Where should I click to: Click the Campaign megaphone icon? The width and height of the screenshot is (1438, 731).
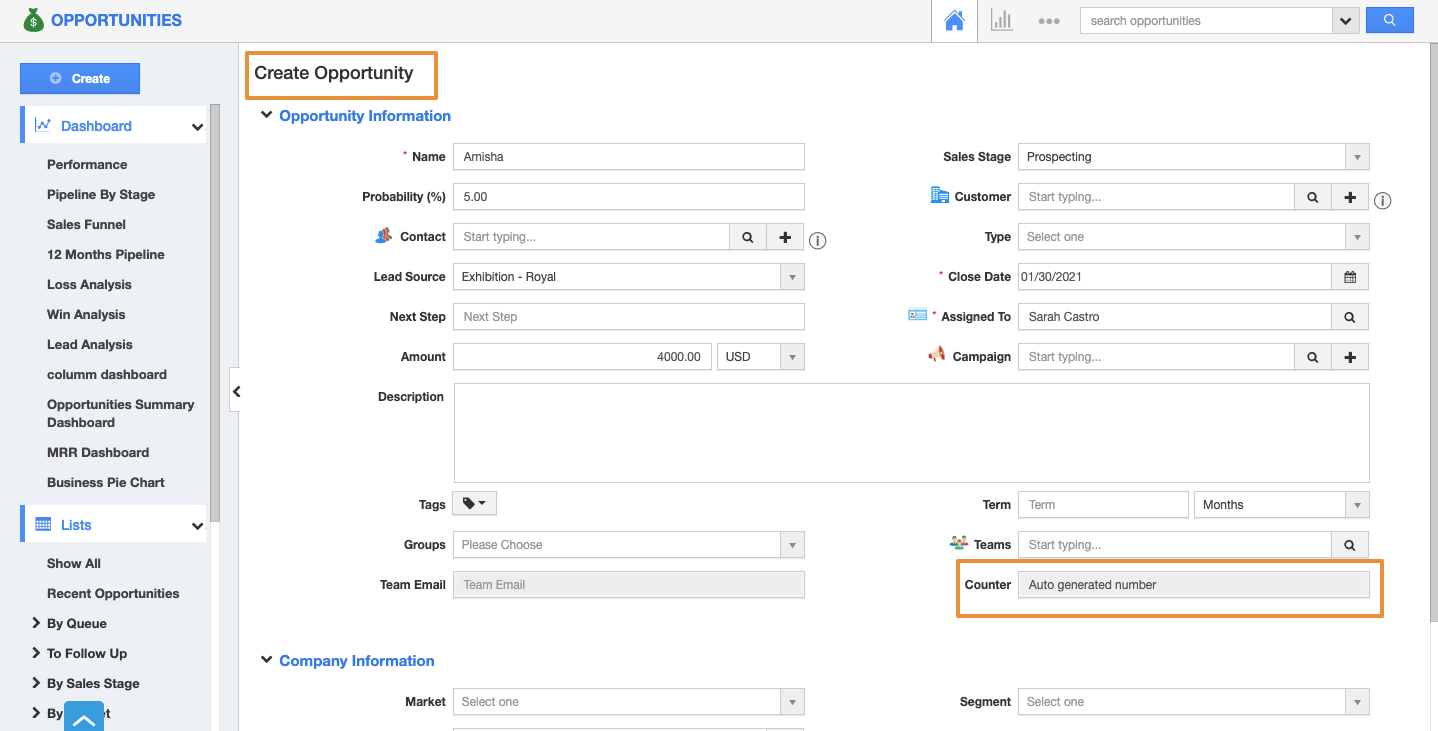(936, 354)
